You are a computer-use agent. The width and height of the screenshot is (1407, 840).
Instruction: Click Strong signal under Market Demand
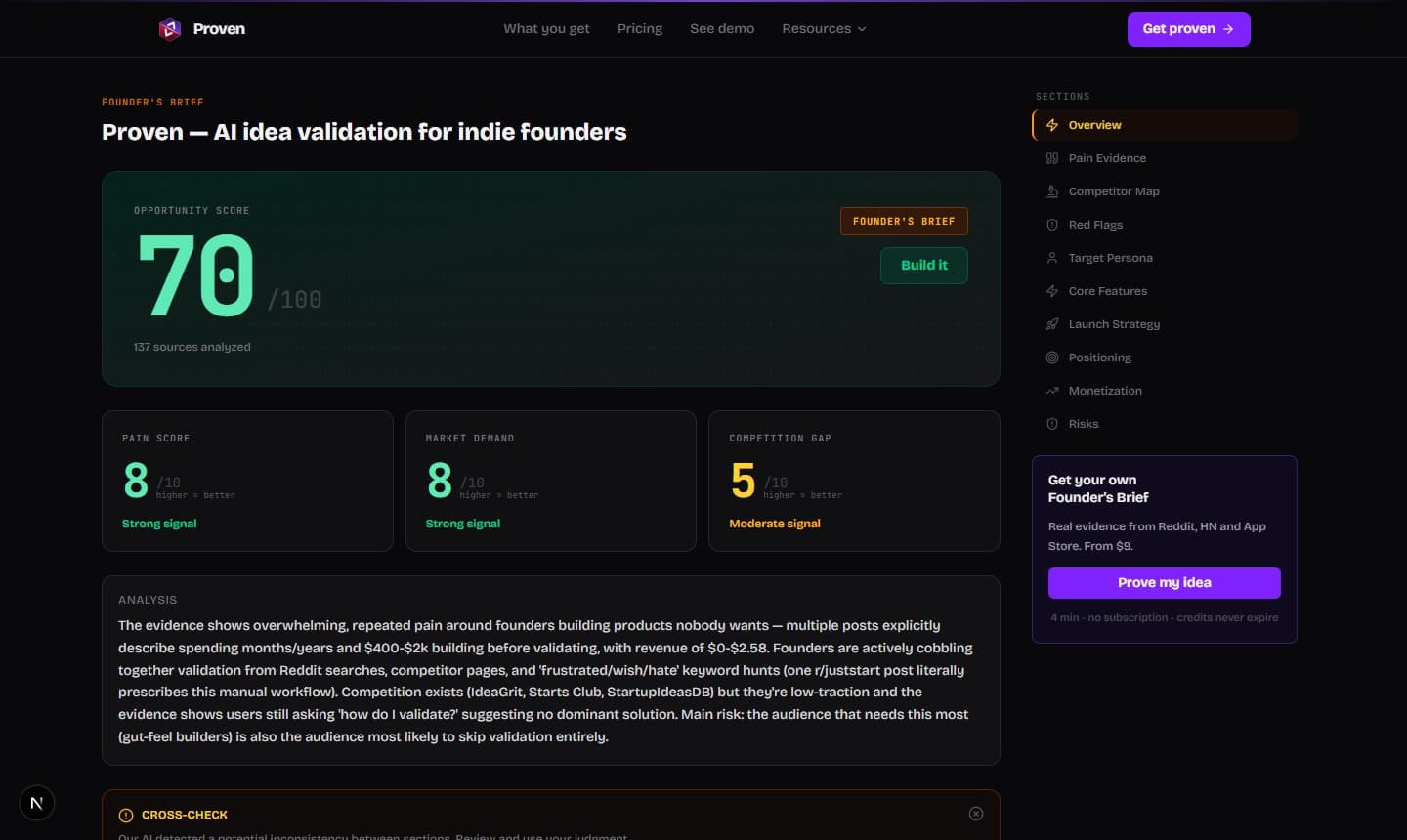(x=463, y=524)
